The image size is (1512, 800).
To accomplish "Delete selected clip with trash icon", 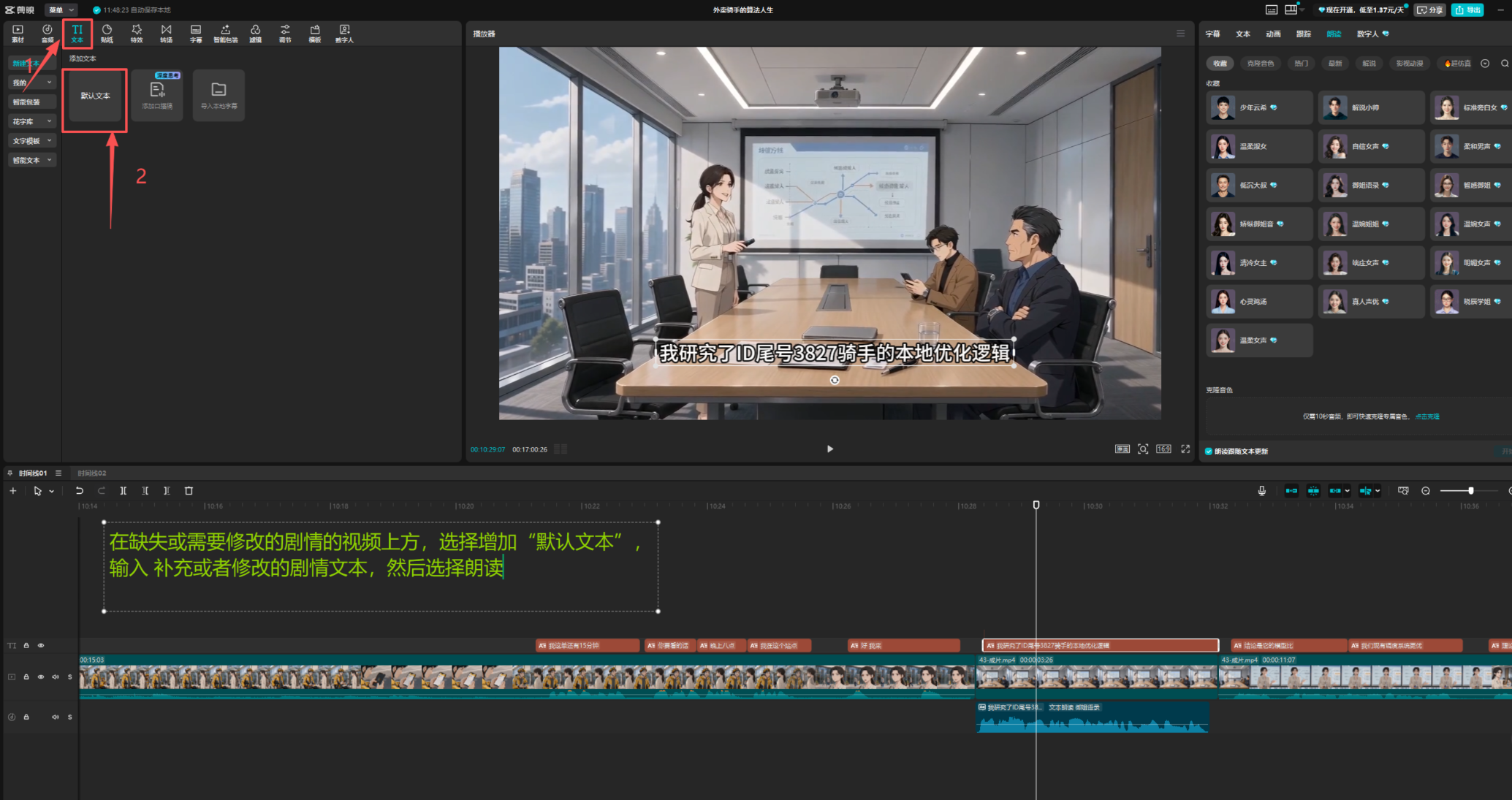I will click(189, 491).
